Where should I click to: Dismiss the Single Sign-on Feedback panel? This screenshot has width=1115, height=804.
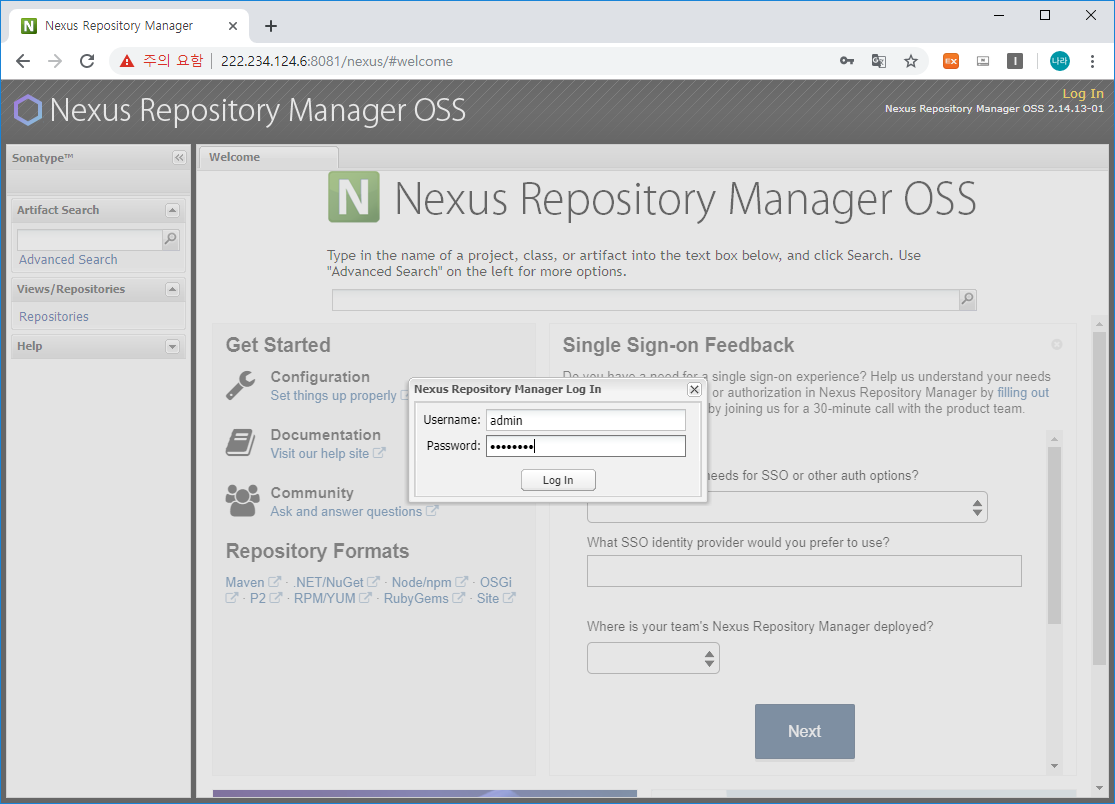click(x=1057, y=345)
